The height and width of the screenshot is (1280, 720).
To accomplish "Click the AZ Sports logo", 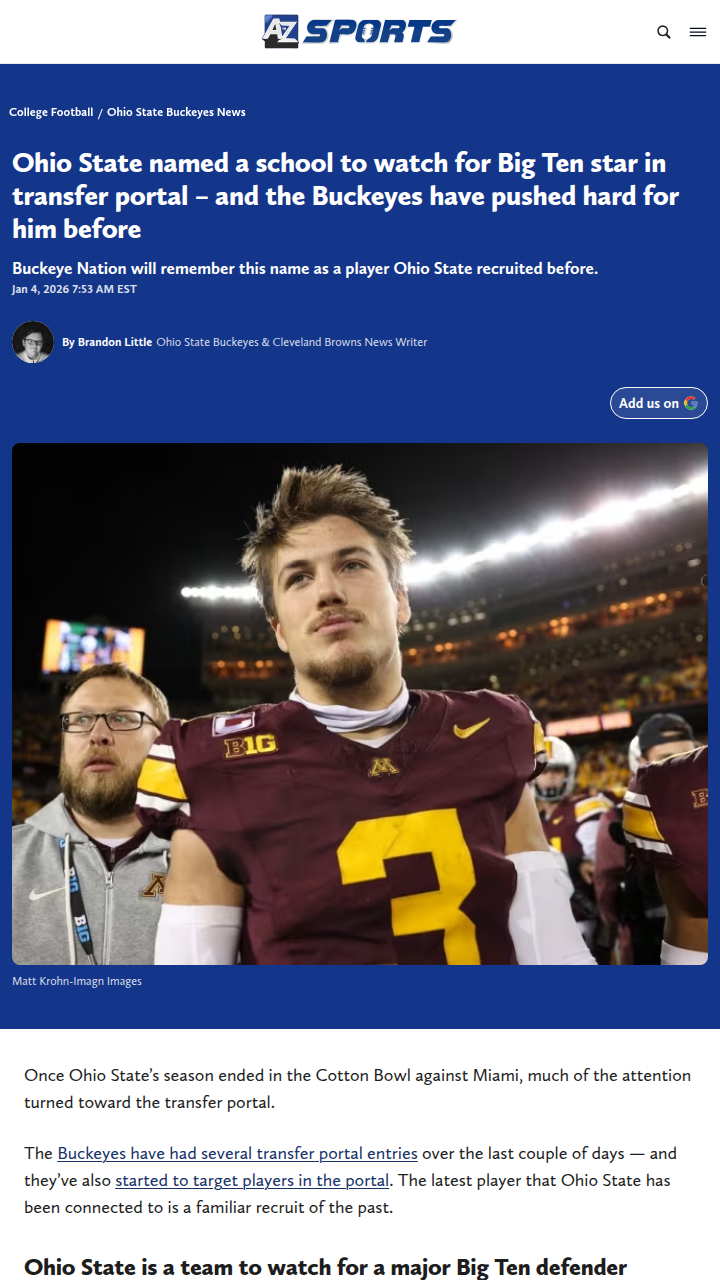I will tap(359, 31).
